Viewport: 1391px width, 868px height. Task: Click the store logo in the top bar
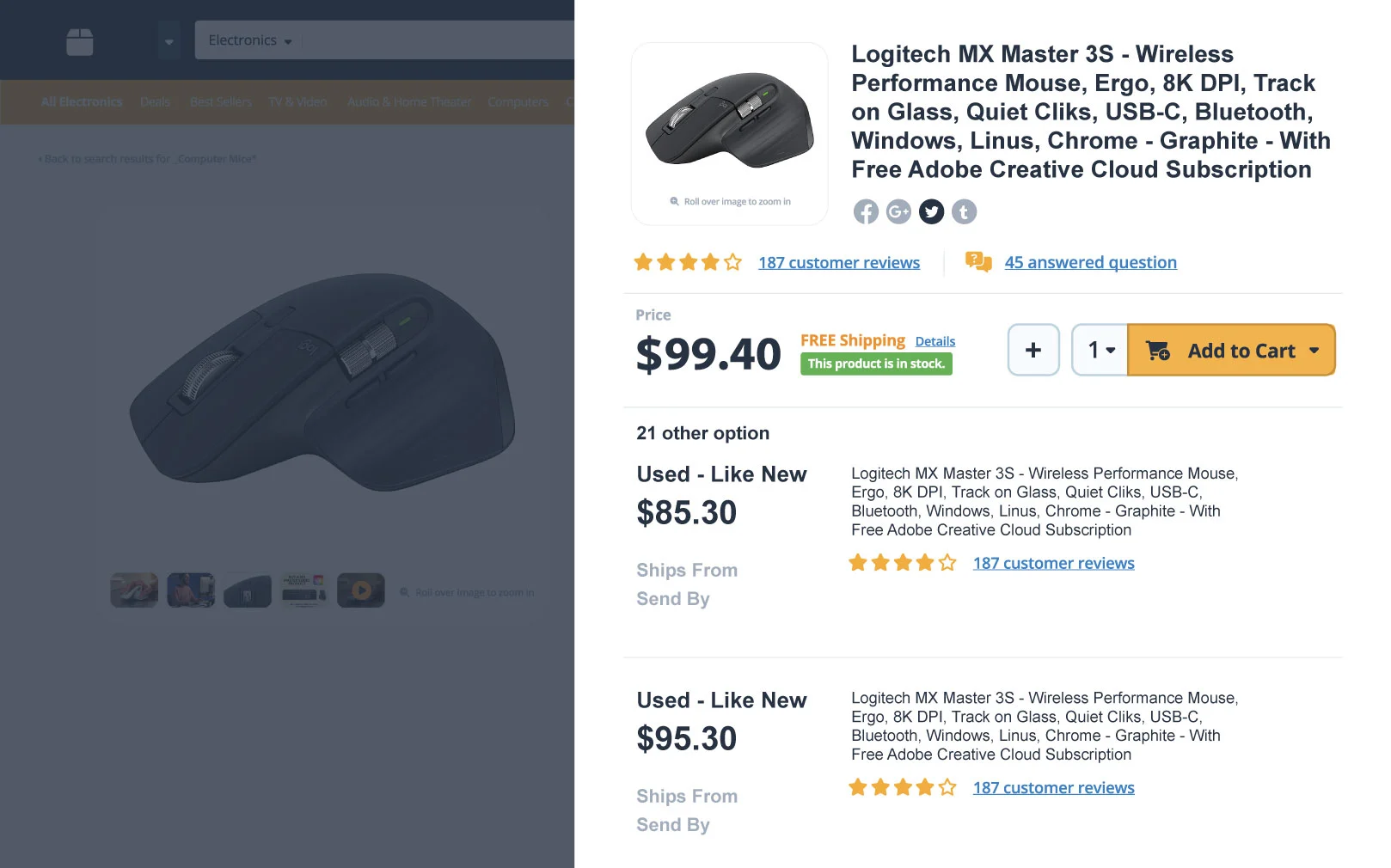tap(79, 40)
